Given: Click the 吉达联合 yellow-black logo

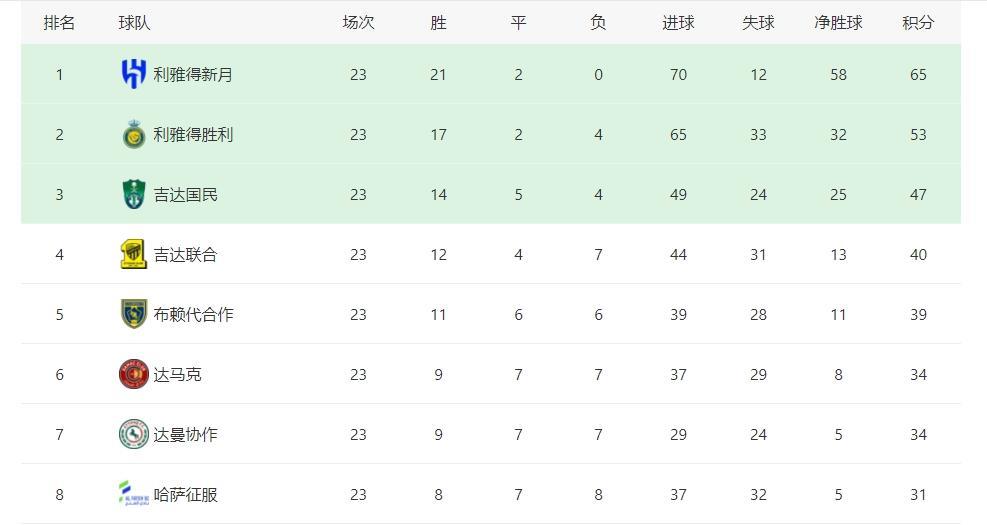Looking at the screenshot, I should (133, 254).
